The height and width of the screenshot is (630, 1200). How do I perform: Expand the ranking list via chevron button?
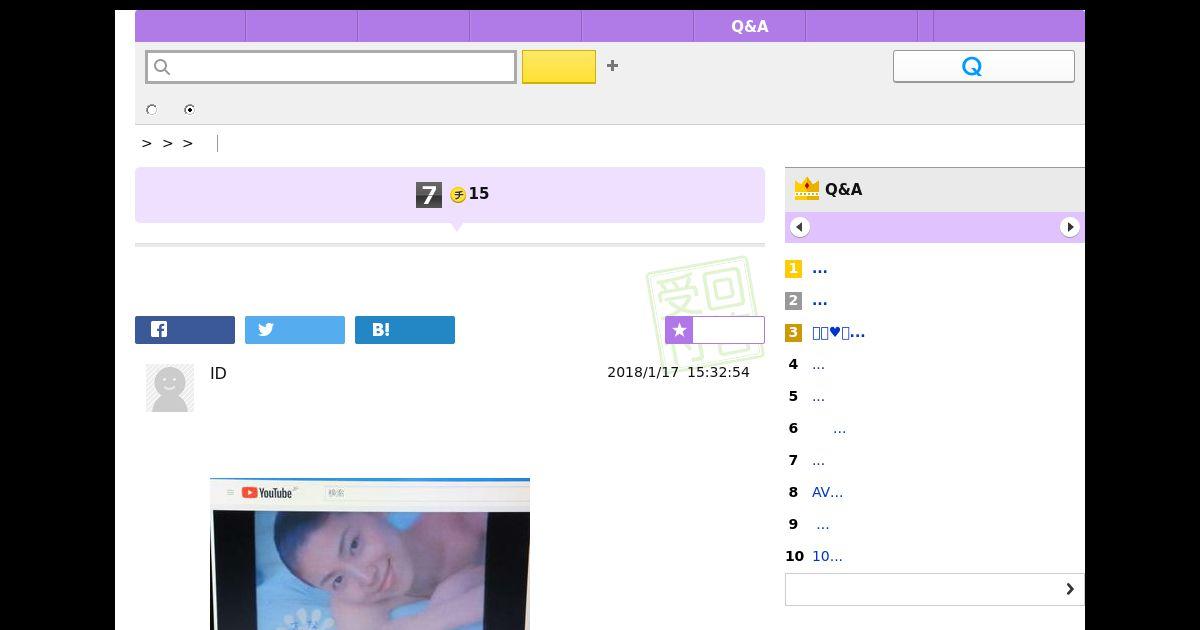pyautogui.click(x=935, y=589)
